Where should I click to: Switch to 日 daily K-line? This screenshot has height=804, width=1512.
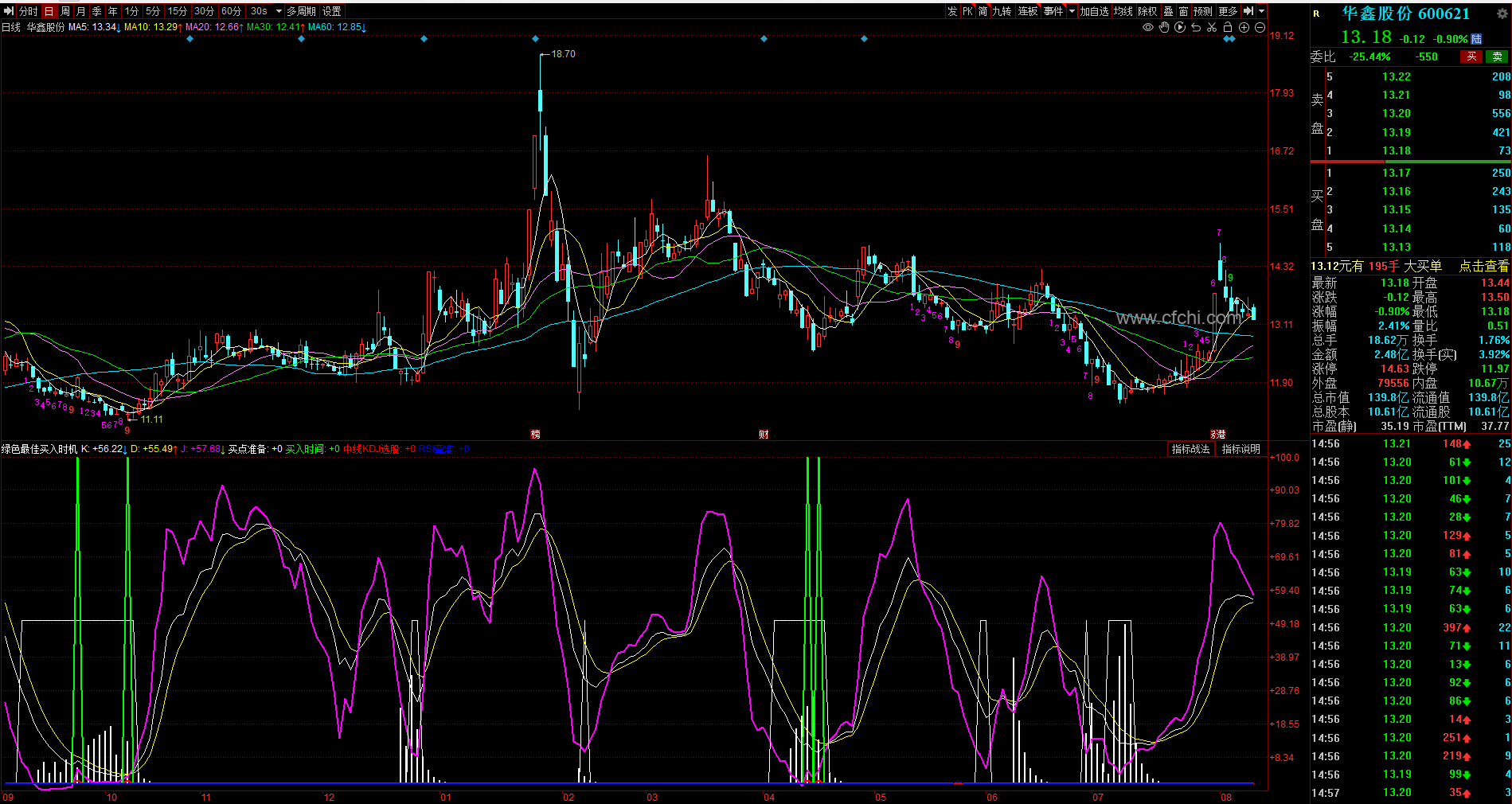[49, 11]
